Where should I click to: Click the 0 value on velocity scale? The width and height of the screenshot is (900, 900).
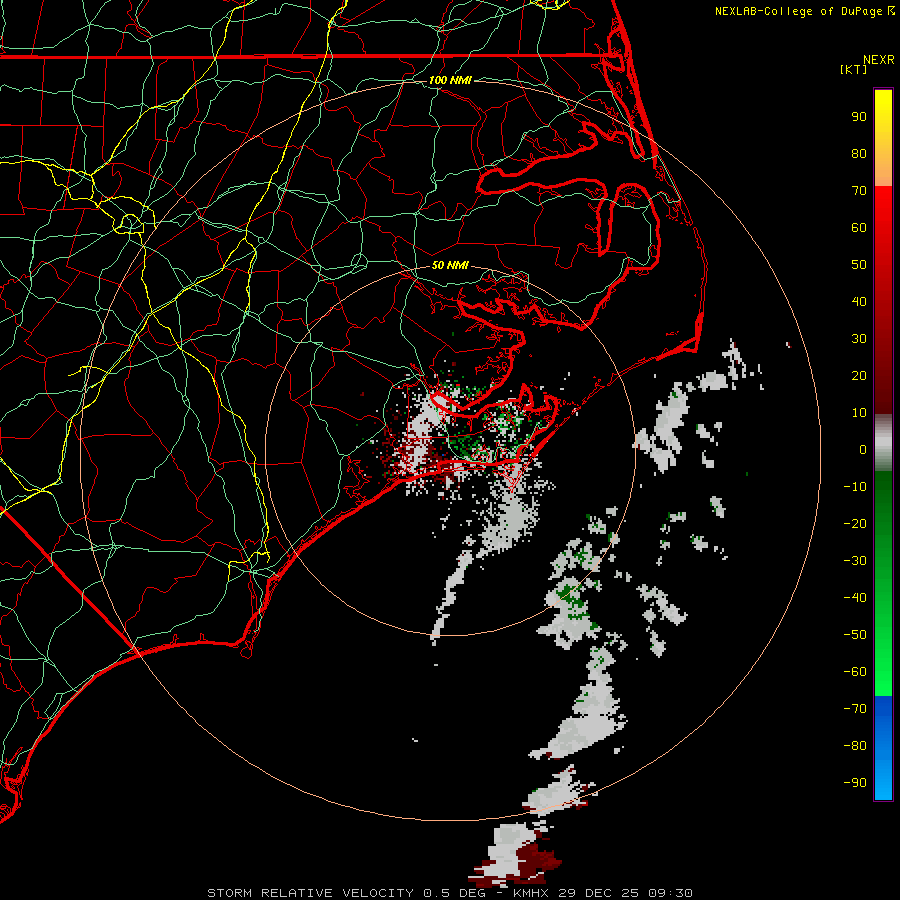point(863,450)
